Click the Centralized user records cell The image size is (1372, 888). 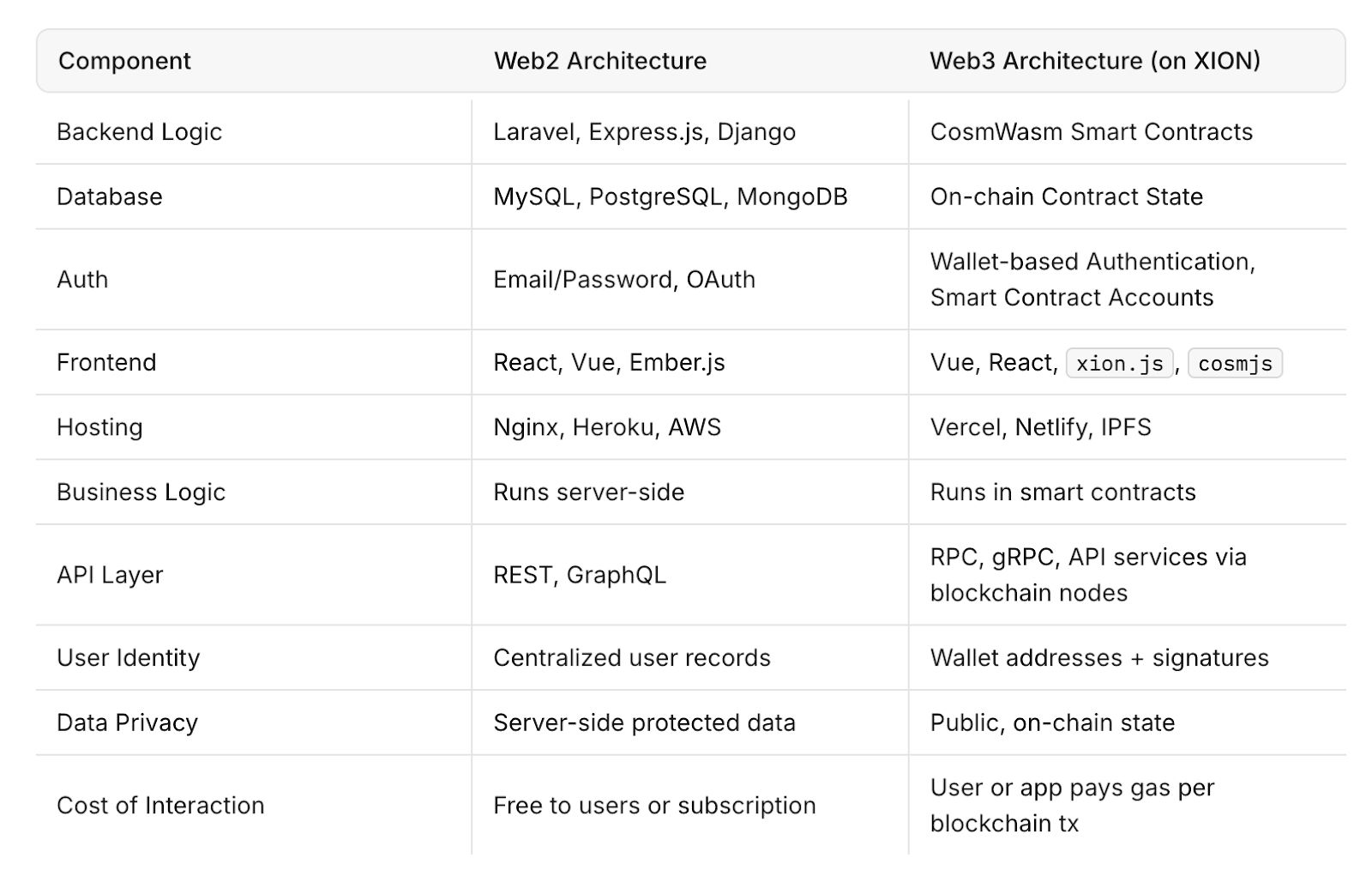click(631, 658)
